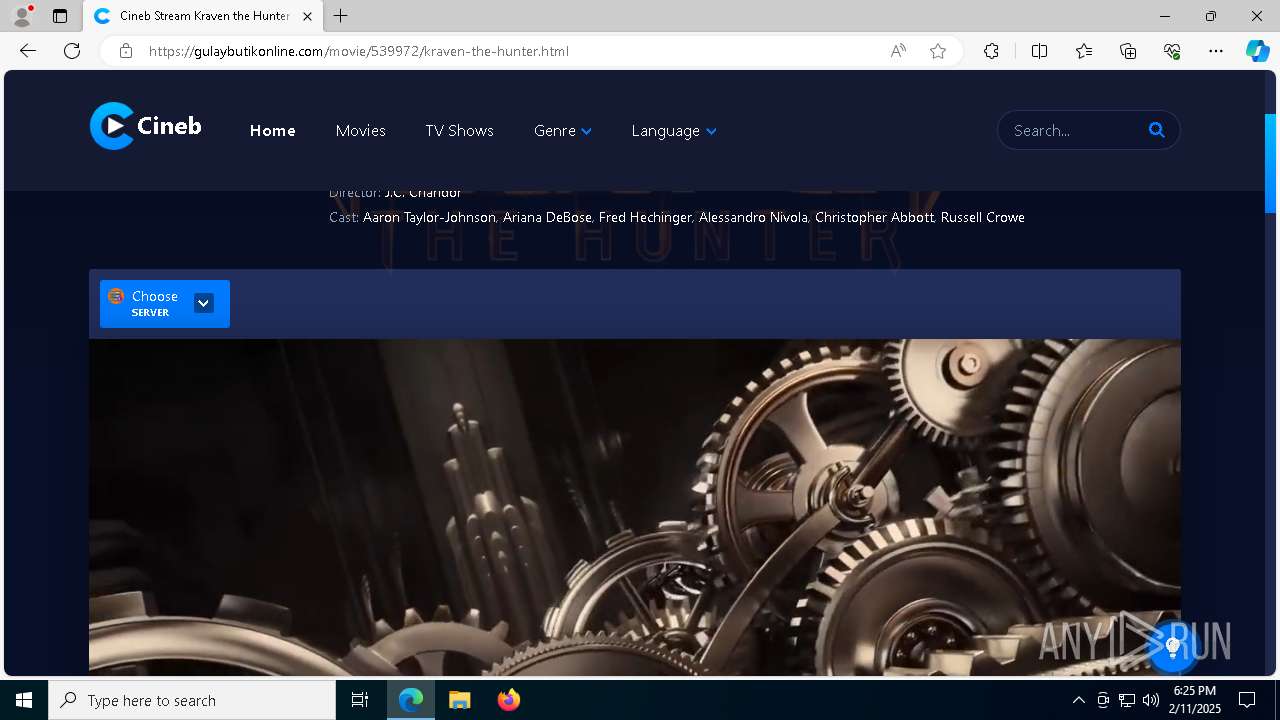
Task: Click the magnifier search icon
Action: pyautogui.click(x=1157, y=130)
